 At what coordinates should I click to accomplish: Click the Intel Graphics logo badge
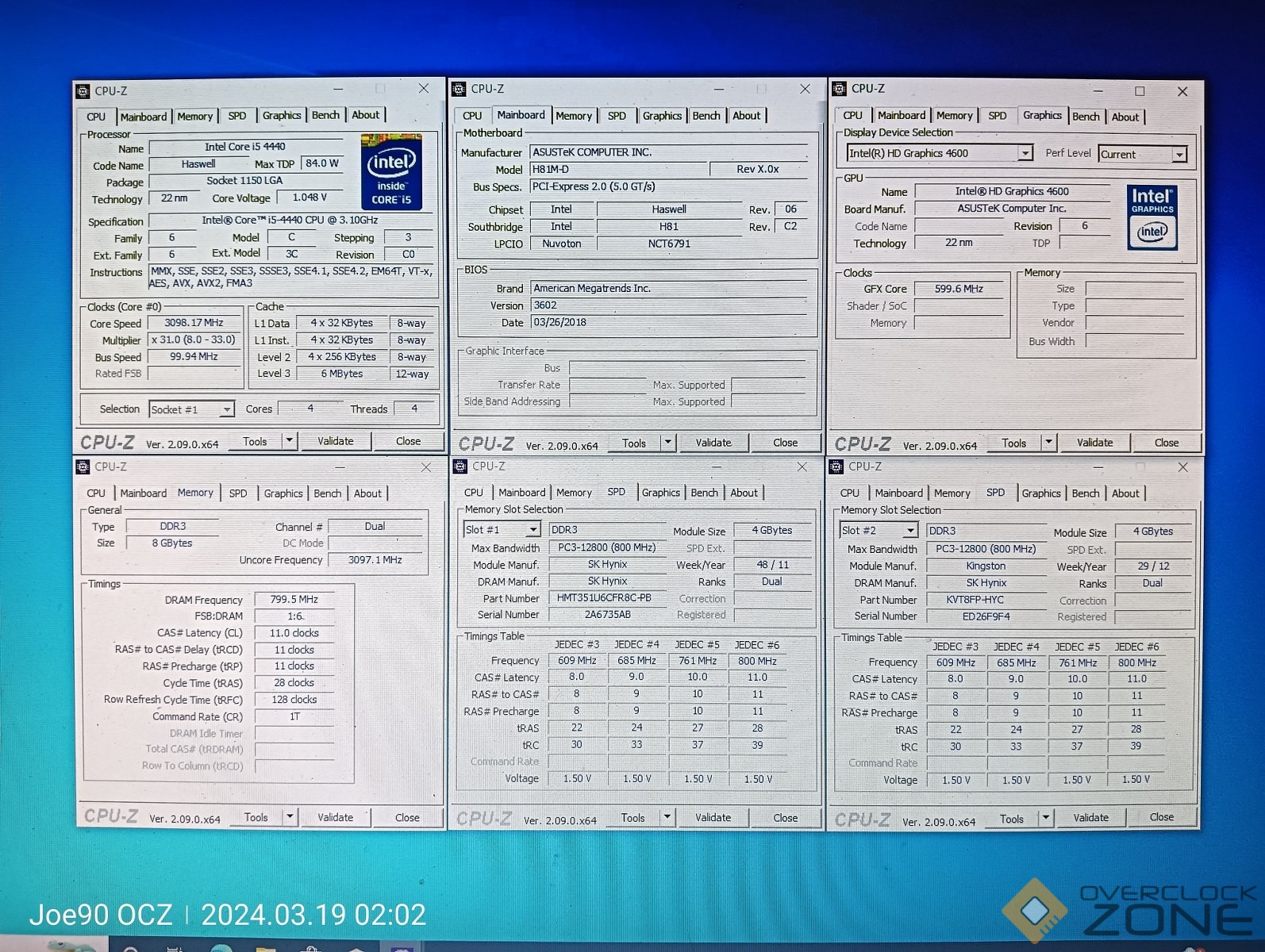tap(1152, 217)
